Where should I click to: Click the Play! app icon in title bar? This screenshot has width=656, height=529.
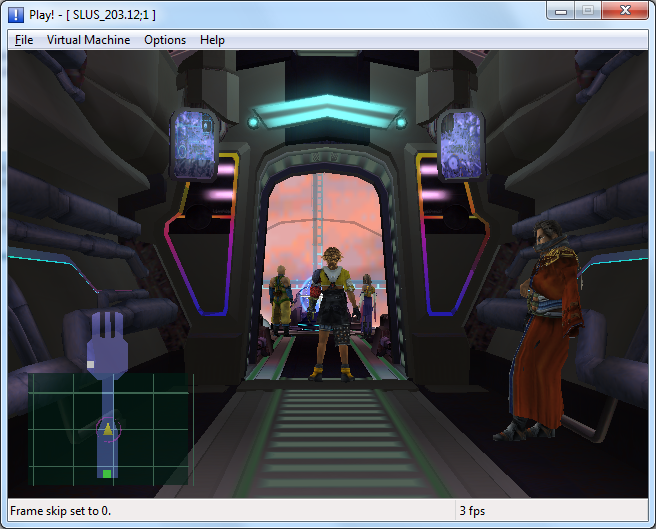click(x=16, y=15)
